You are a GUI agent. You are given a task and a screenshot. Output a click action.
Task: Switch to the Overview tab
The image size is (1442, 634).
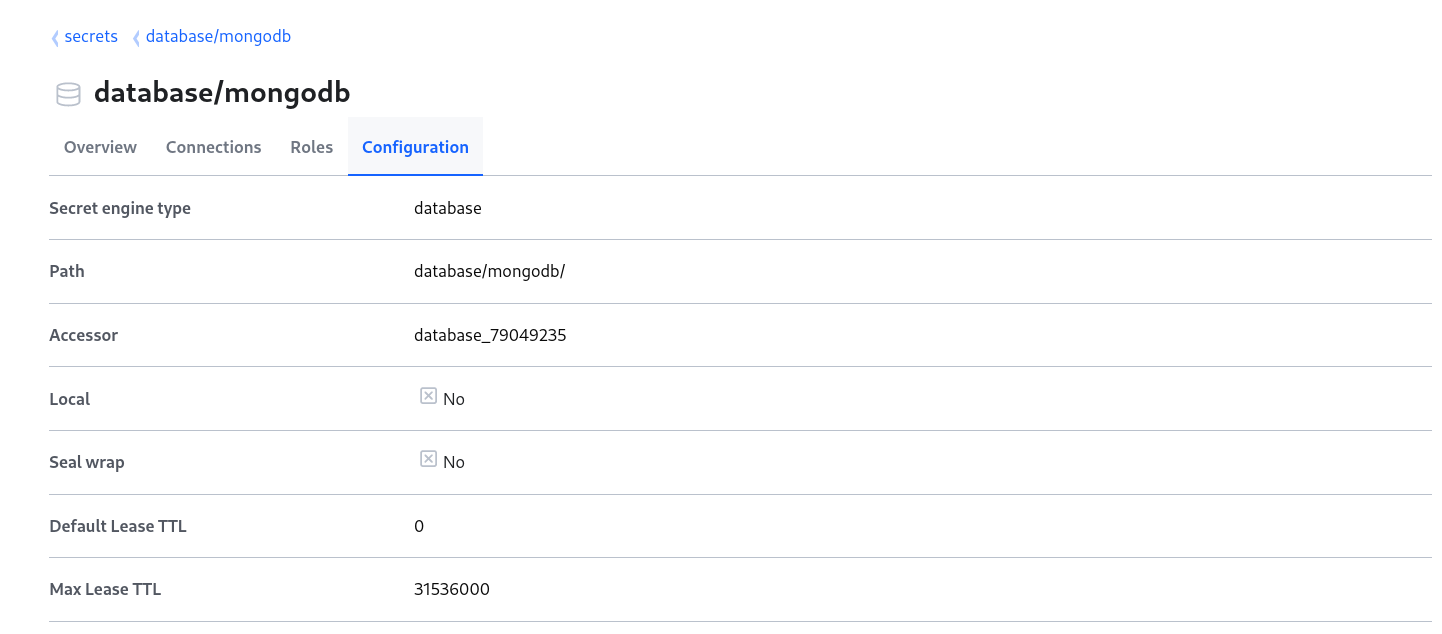coord(100,147)
